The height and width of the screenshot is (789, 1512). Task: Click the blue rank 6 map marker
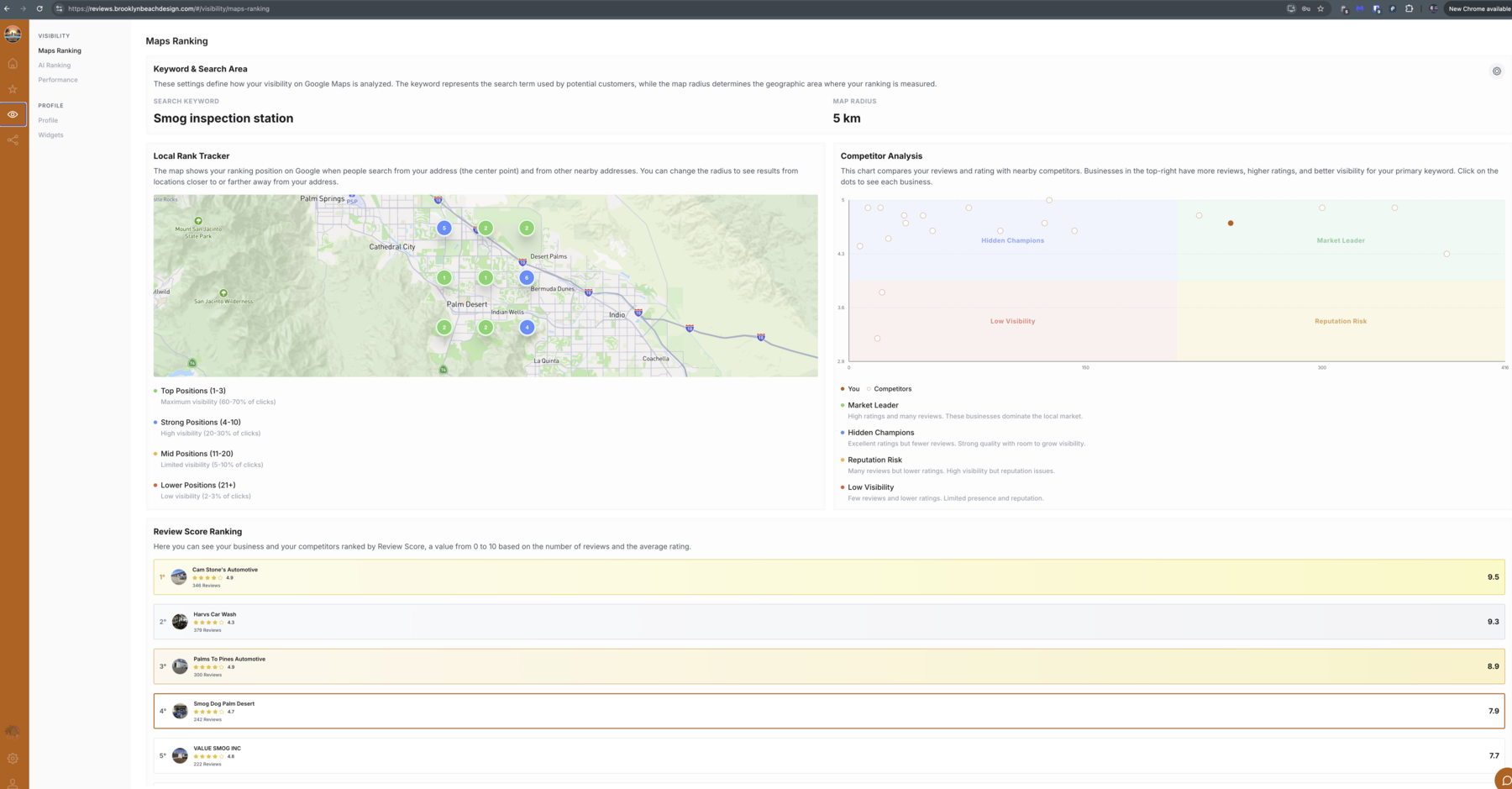coord(527,277)
